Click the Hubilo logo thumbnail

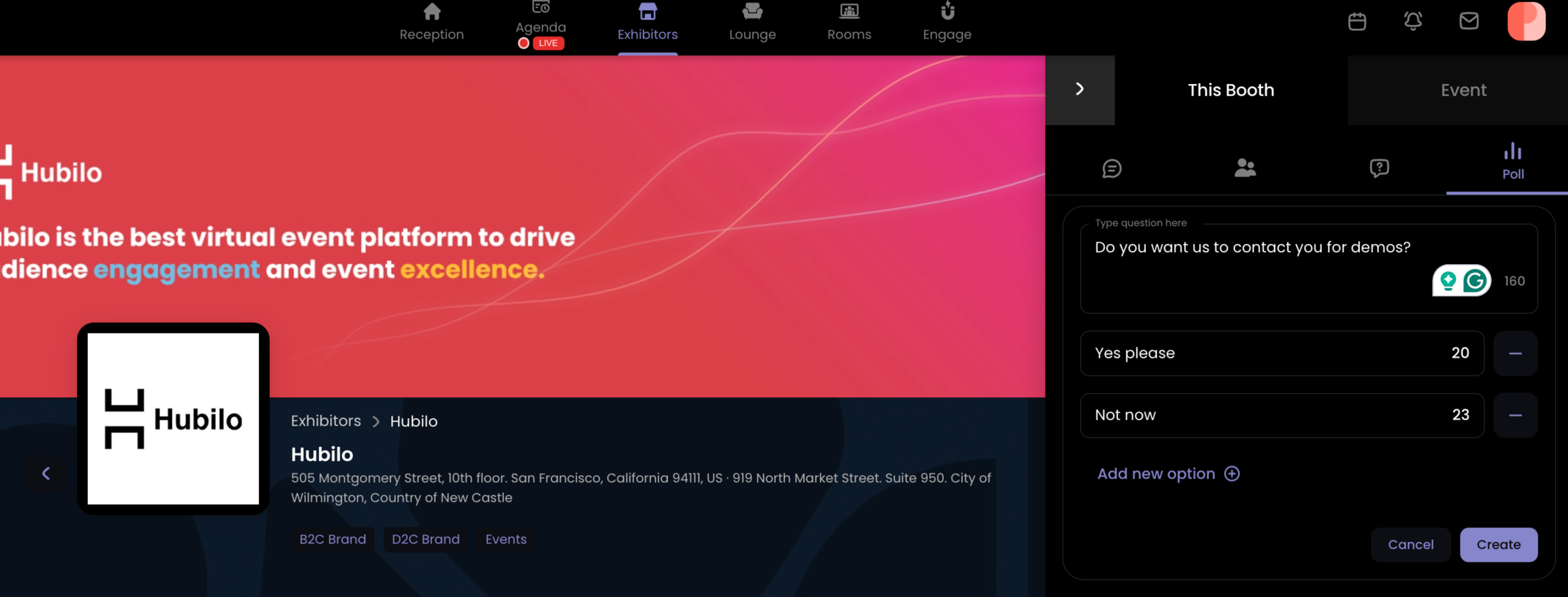(173, 419)
